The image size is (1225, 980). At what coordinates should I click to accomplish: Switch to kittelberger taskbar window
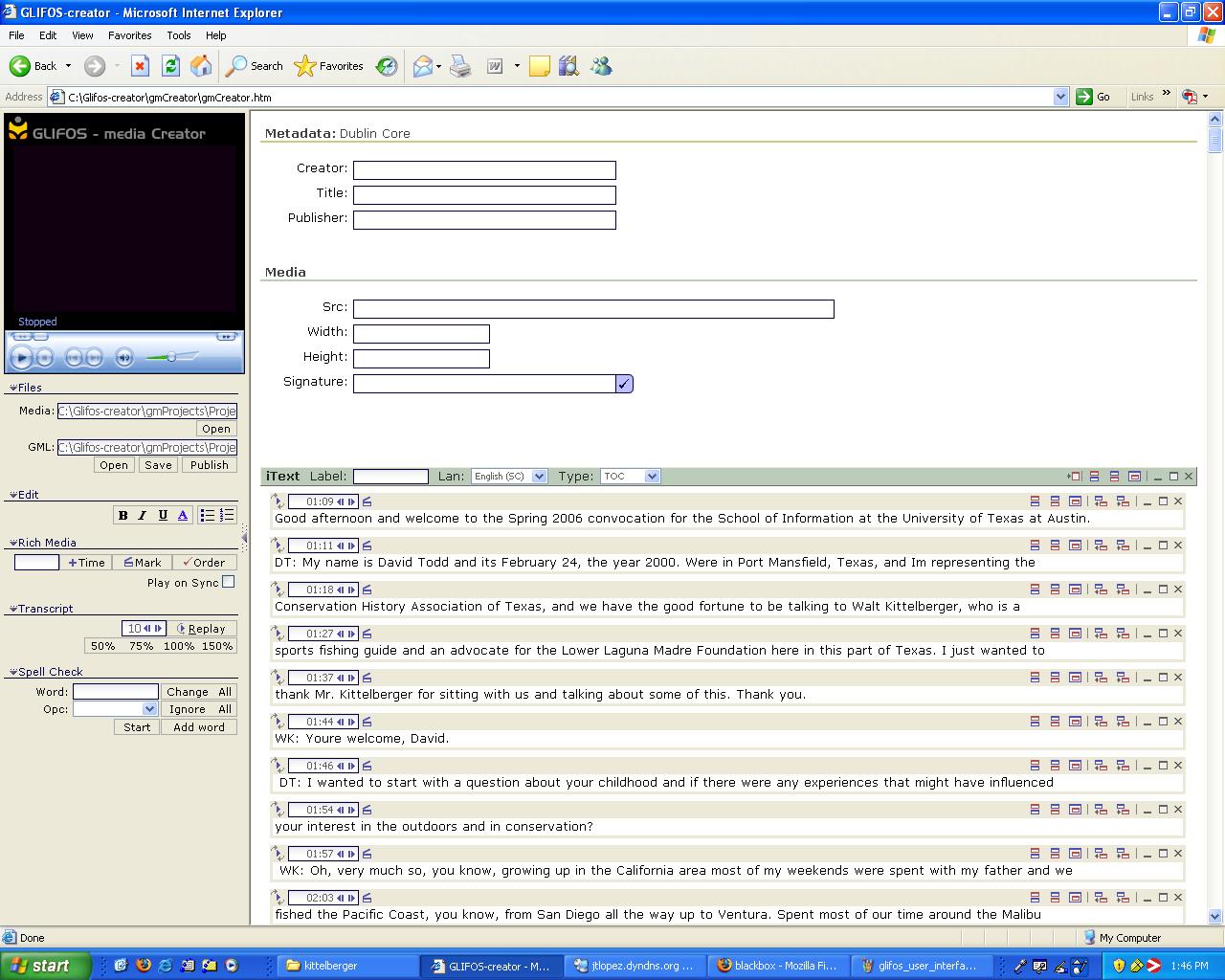(x=347, y=966)
